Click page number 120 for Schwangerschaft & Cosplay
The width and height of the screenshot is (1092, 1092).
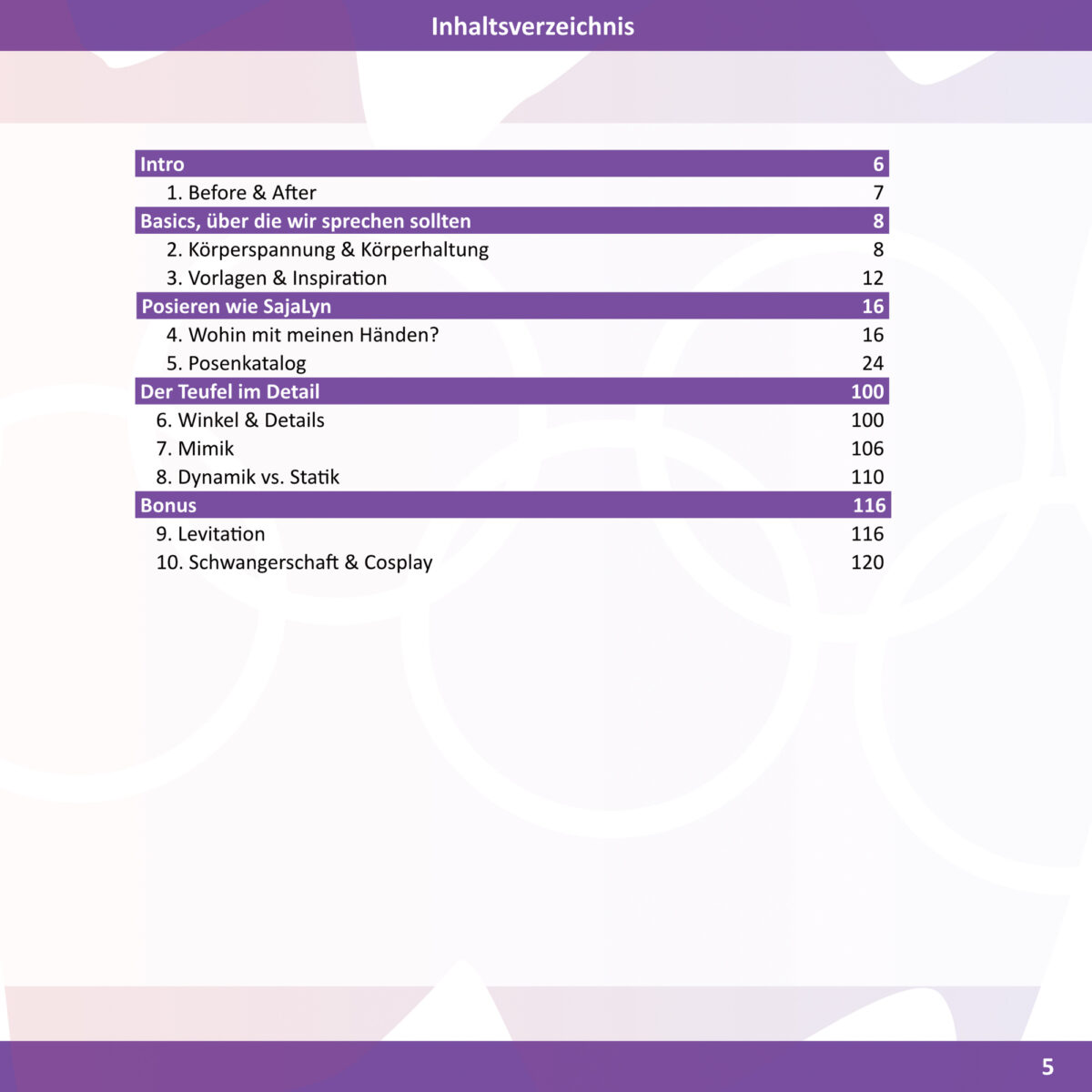pos(867,562)
